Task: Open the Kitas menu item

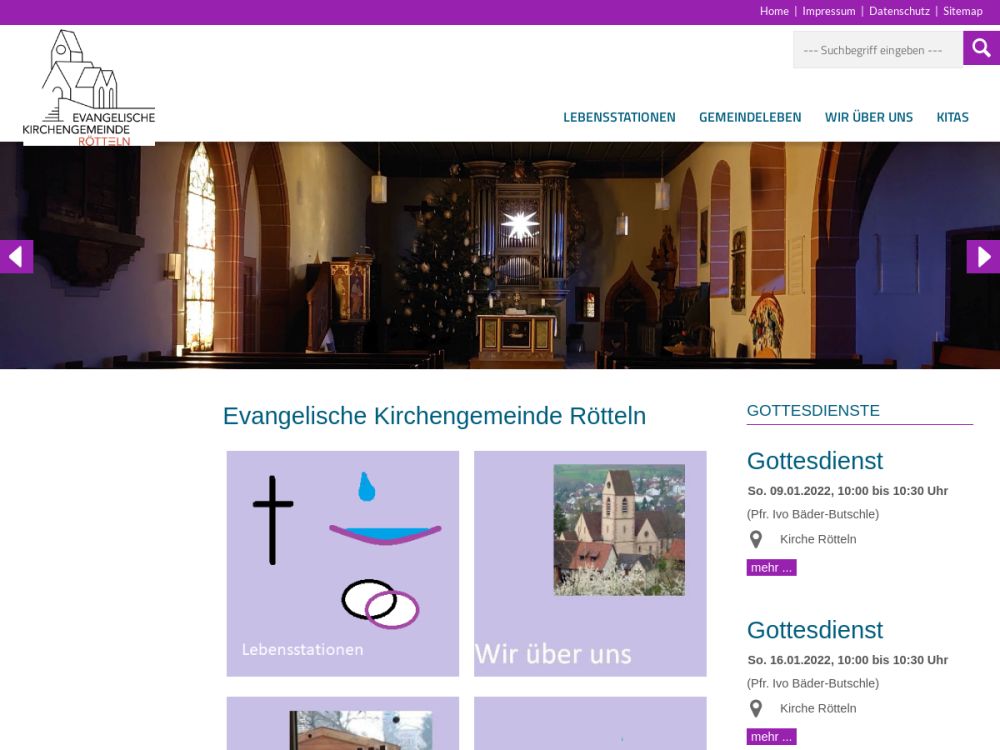Action: pyautogui.click(x=952, y=117)
